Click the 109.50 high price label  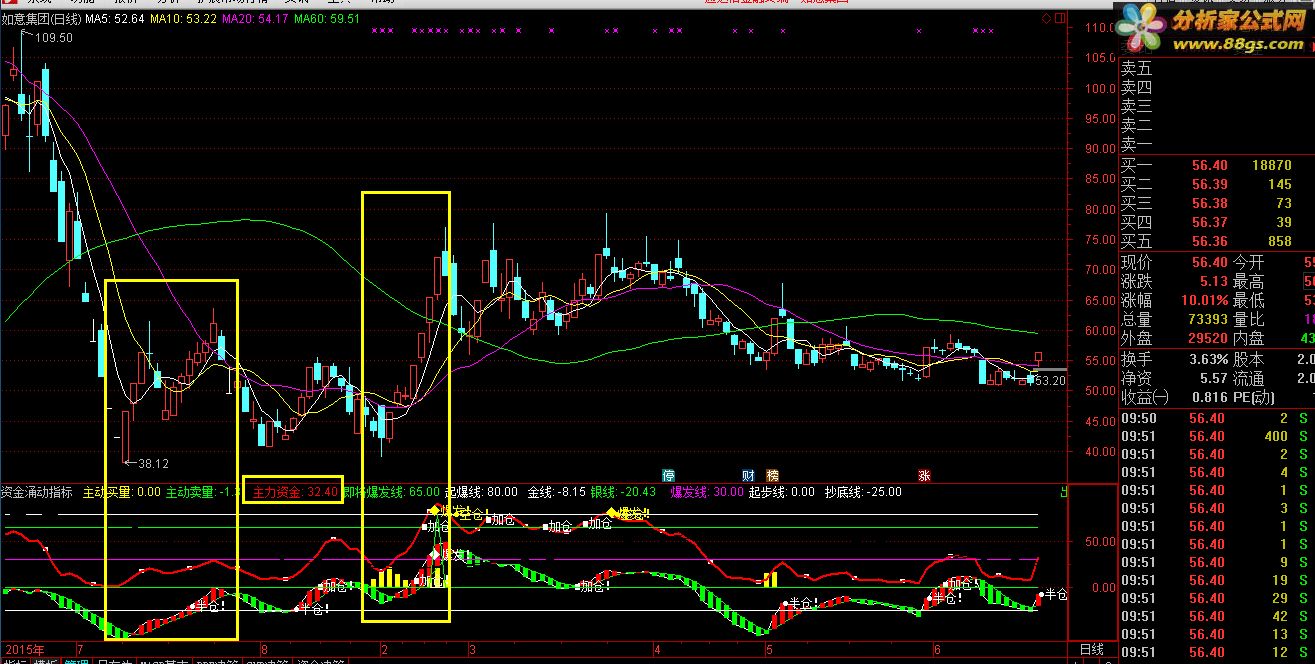pos(54,38)
